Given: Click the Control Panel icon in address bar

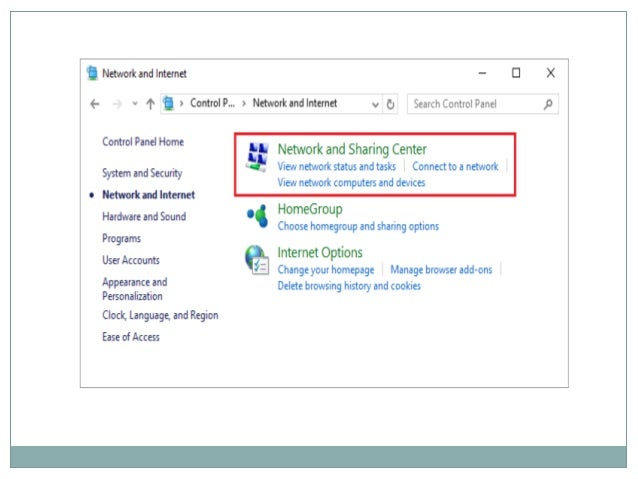Looking at the screenshot, I should [x=168, y=104].
